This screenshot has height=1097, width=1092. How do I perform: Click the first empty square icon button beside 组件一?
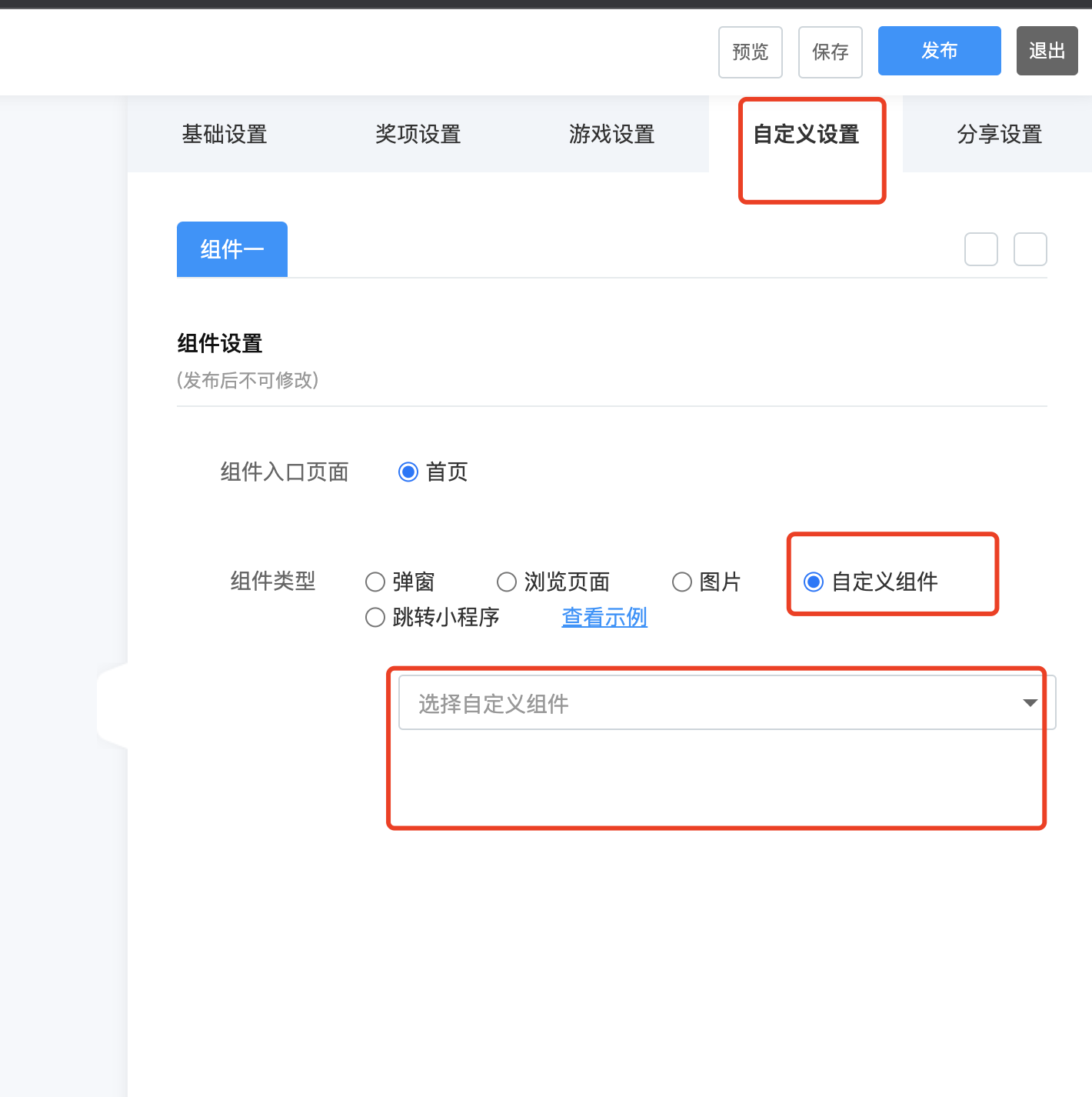[x=980, y=249]
